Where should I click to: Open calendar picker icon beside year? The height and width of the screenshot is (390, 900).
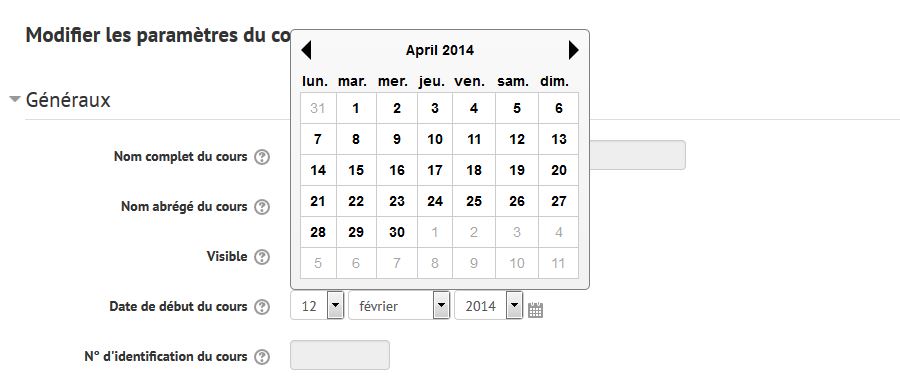(x=535, y=310)
